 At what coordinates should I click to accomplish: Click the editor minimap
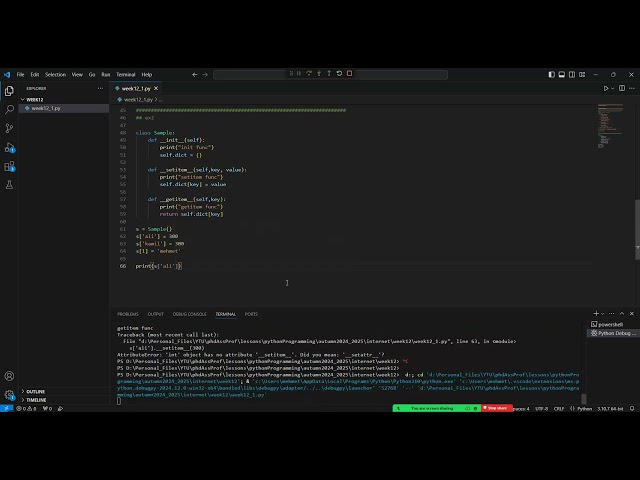611,127
